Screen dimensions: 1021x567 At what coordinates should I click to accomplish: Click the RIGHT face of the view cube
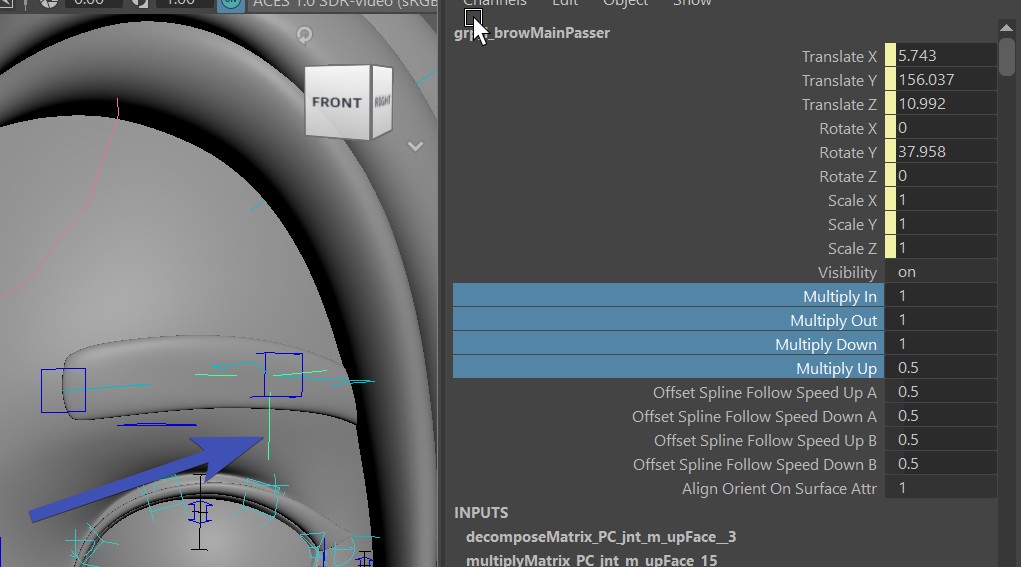click(382, 102)
